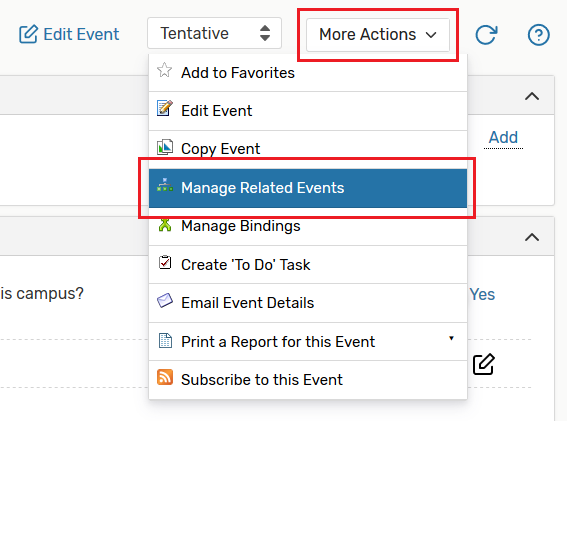Screen dimensions: 567x552
Task: Collapse the lower section with chevron
Action: tap(532, 237)
